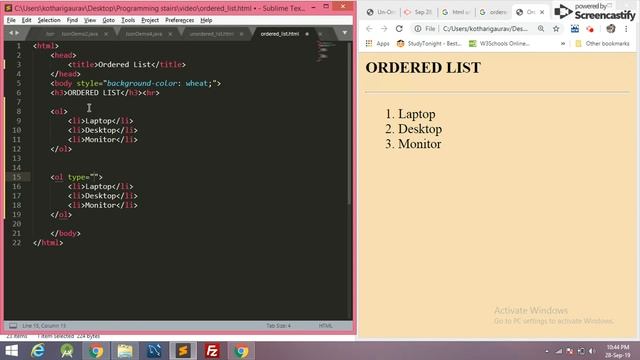Open the Tools menu
Viewport: 640px width, 360px height.
(128, 20)
